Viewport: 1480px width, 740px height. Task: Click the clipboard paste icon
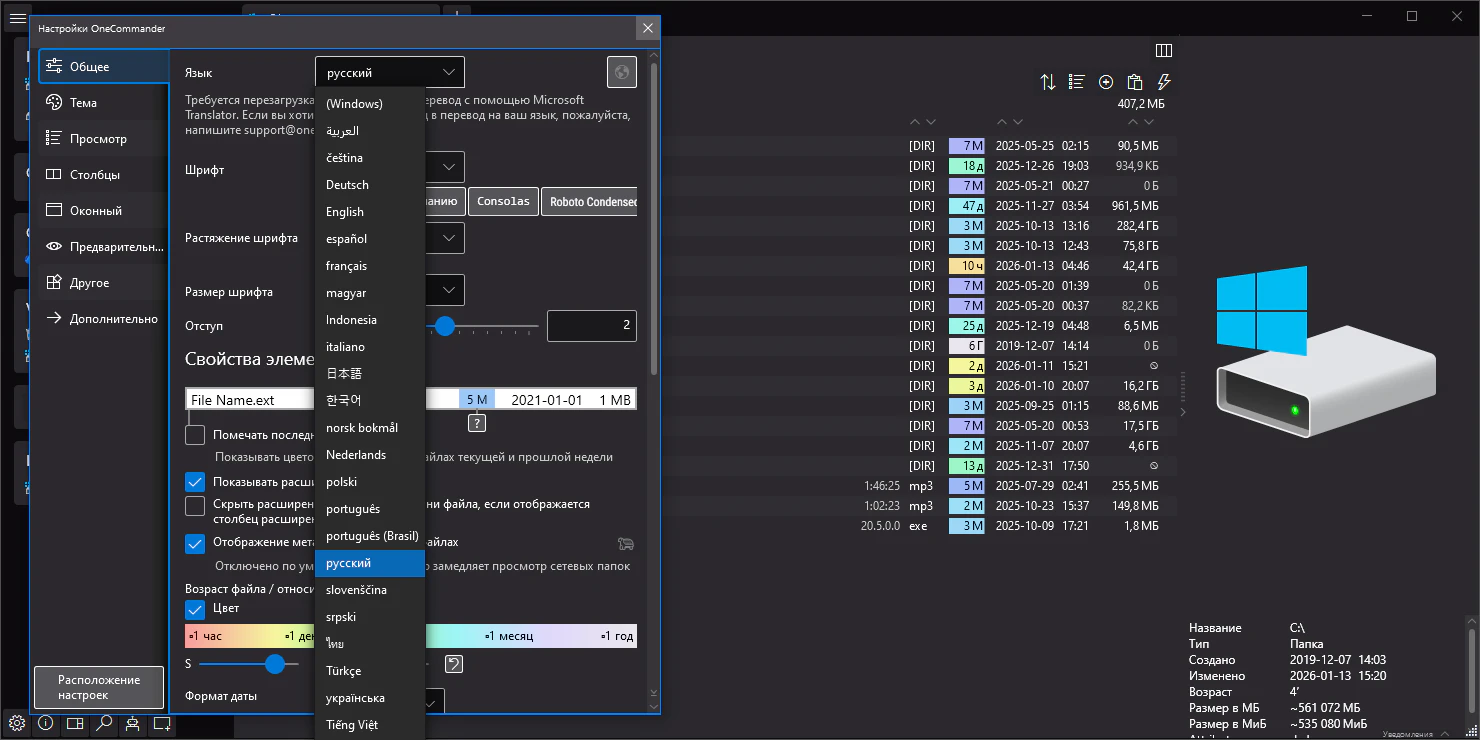tap(1135, 82)
